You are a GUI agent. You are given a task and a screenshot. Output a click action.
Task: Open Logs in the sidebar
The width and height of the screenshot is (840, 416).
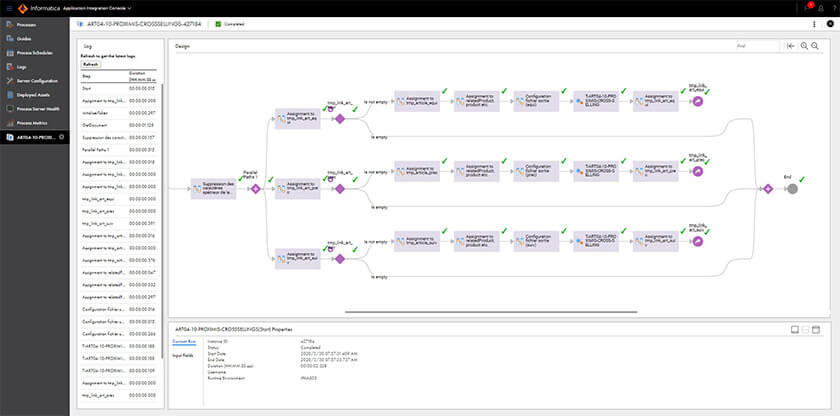point(35,67)
